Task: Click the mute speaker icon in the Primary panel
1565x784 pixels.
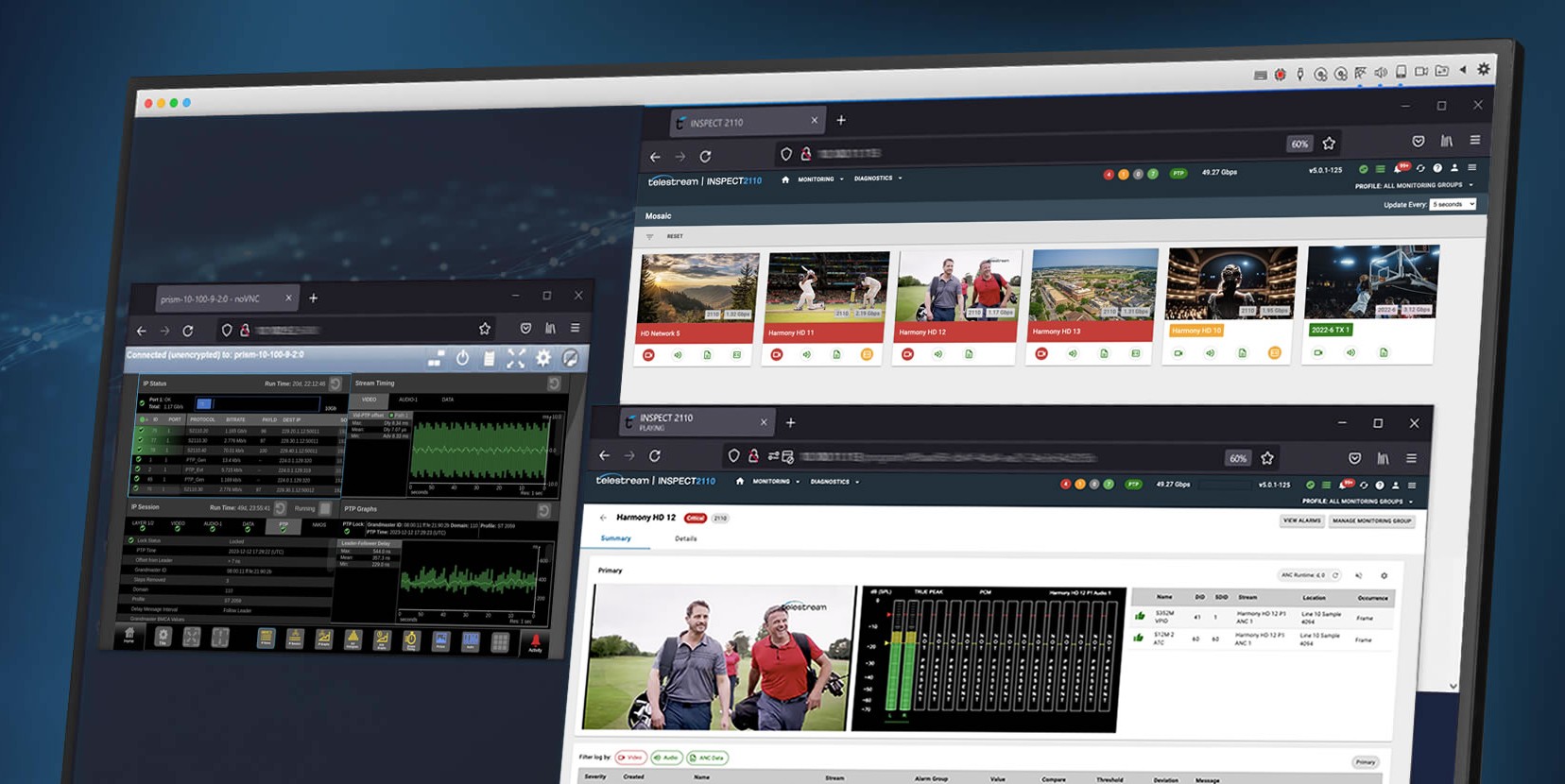Action: [1359, 575]
